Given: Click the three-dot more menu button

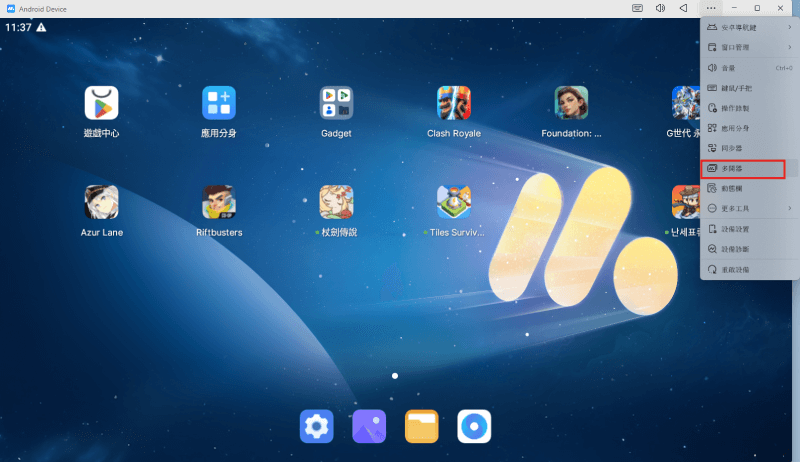Looking at the screenshot, I should coord(711,8).
